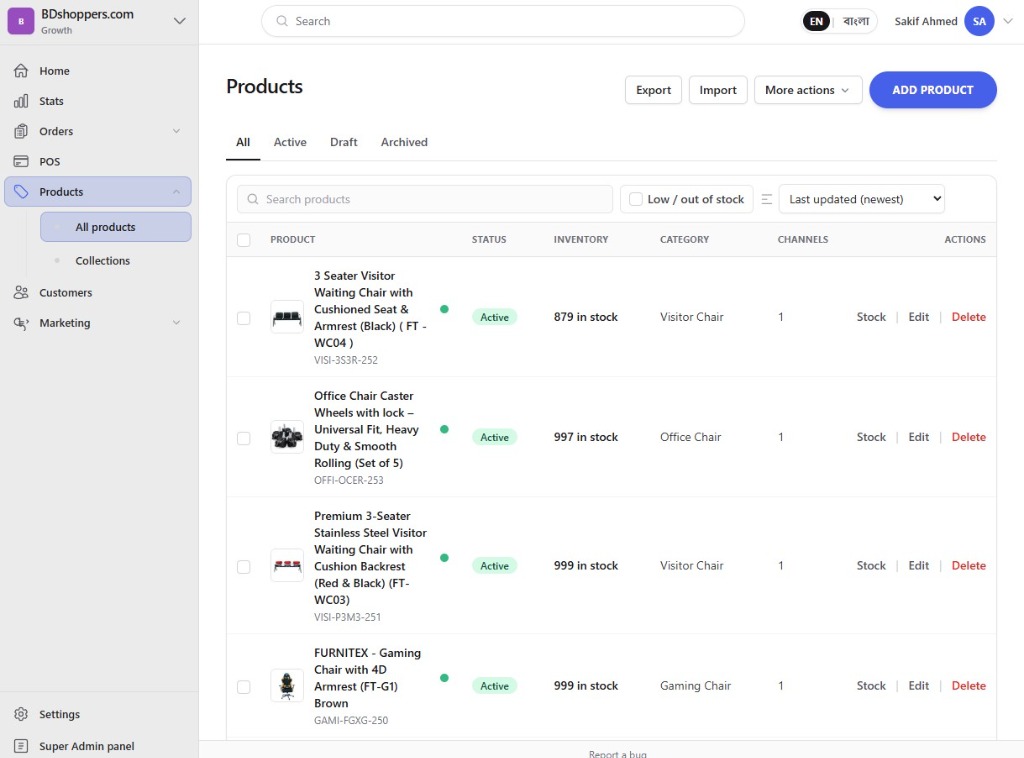Viewport: 1024px width, 758px height.
Task: Open the Office Chair Caster Wheels thumbnail
Action: (x=287, y=437)
